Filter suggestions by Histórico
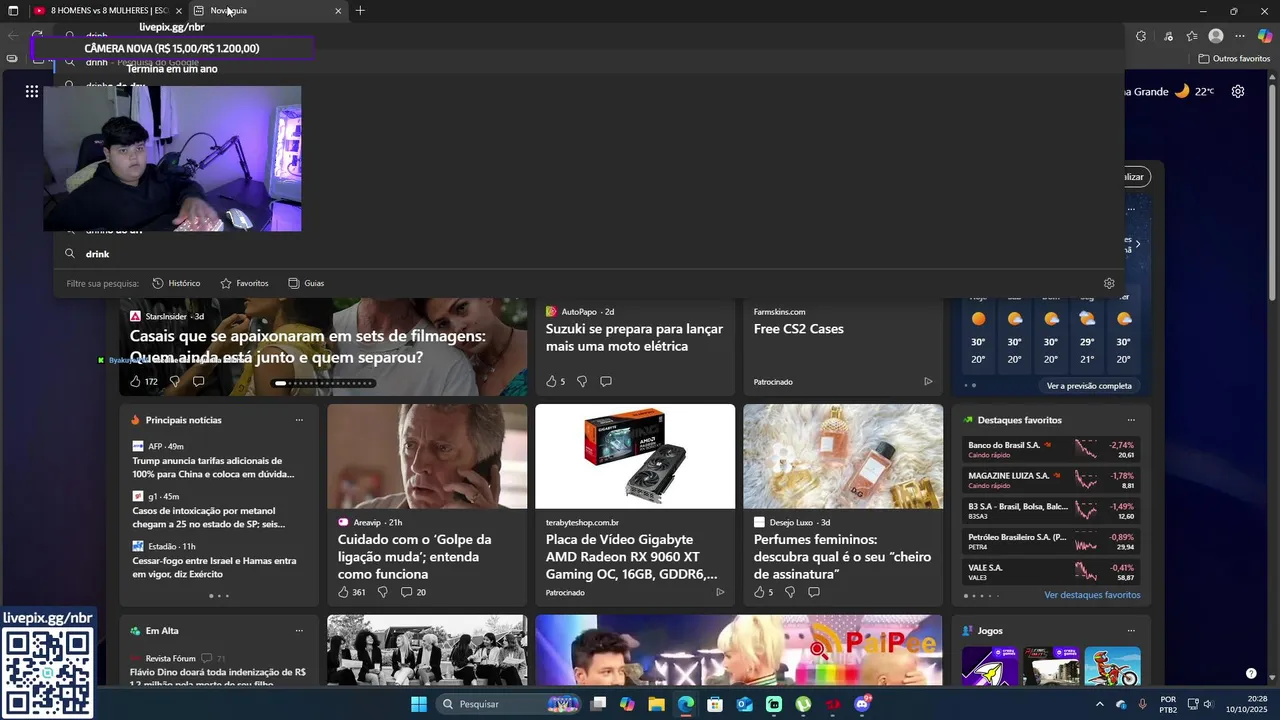 coord(176,283)
